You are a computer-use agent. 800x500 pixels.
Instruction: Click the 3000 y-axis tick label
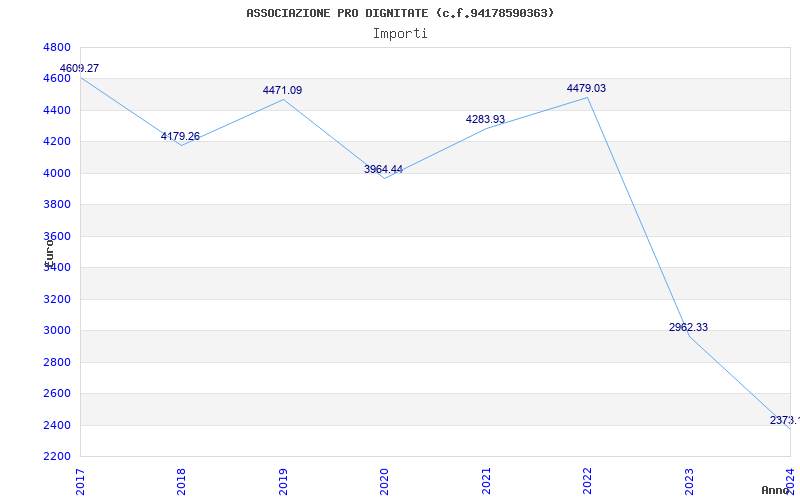(57, 331)
